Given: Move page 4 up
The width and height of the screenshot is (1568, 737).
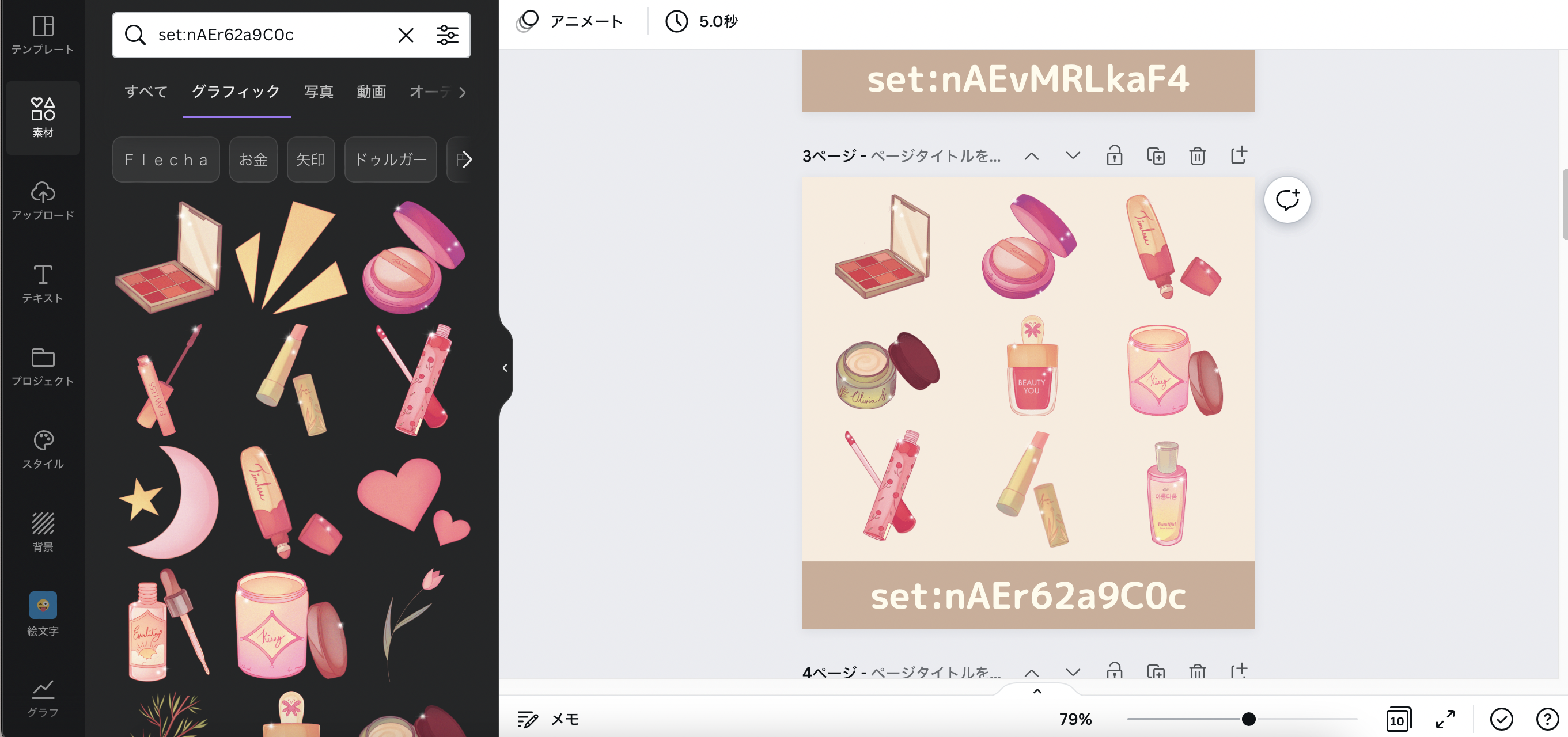Looking at the screenshot, I should pos(1032,672).
